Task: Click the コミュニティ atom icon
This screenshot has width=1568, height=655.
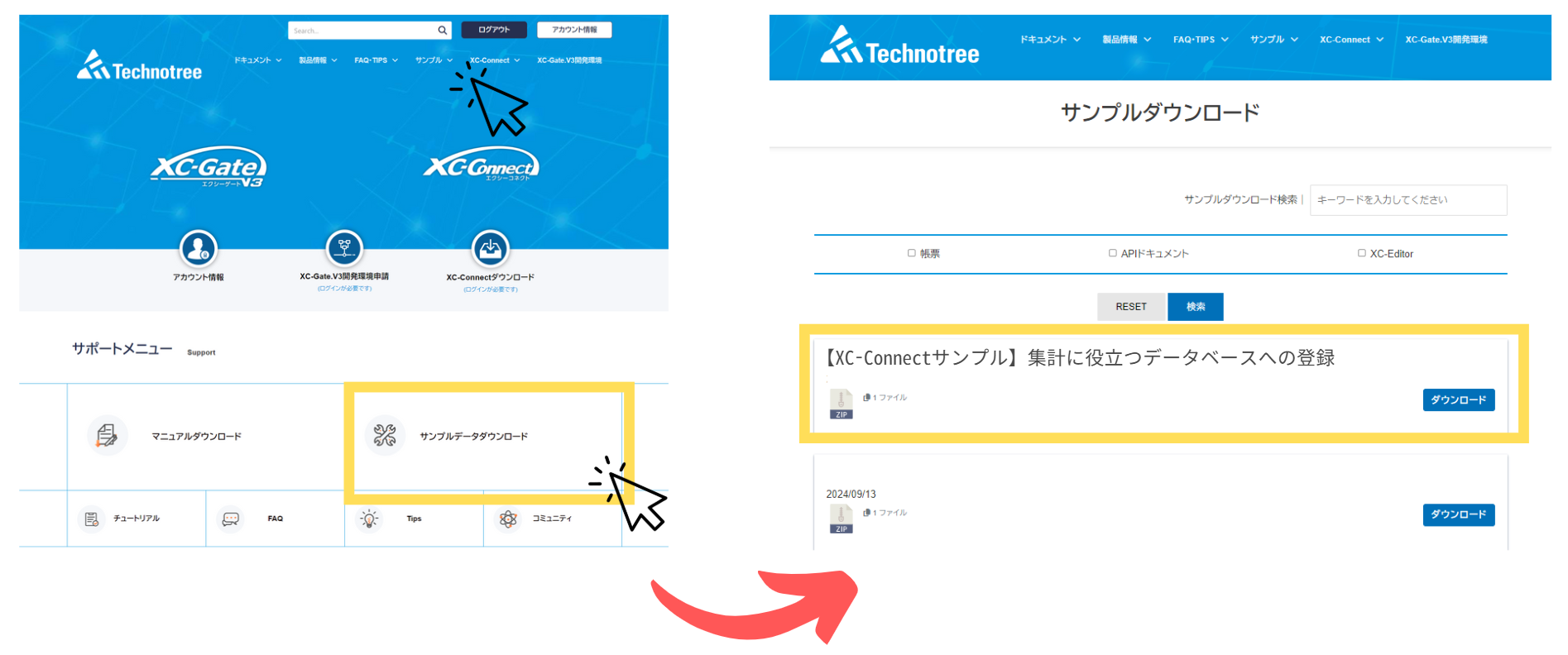Action: 508,519
